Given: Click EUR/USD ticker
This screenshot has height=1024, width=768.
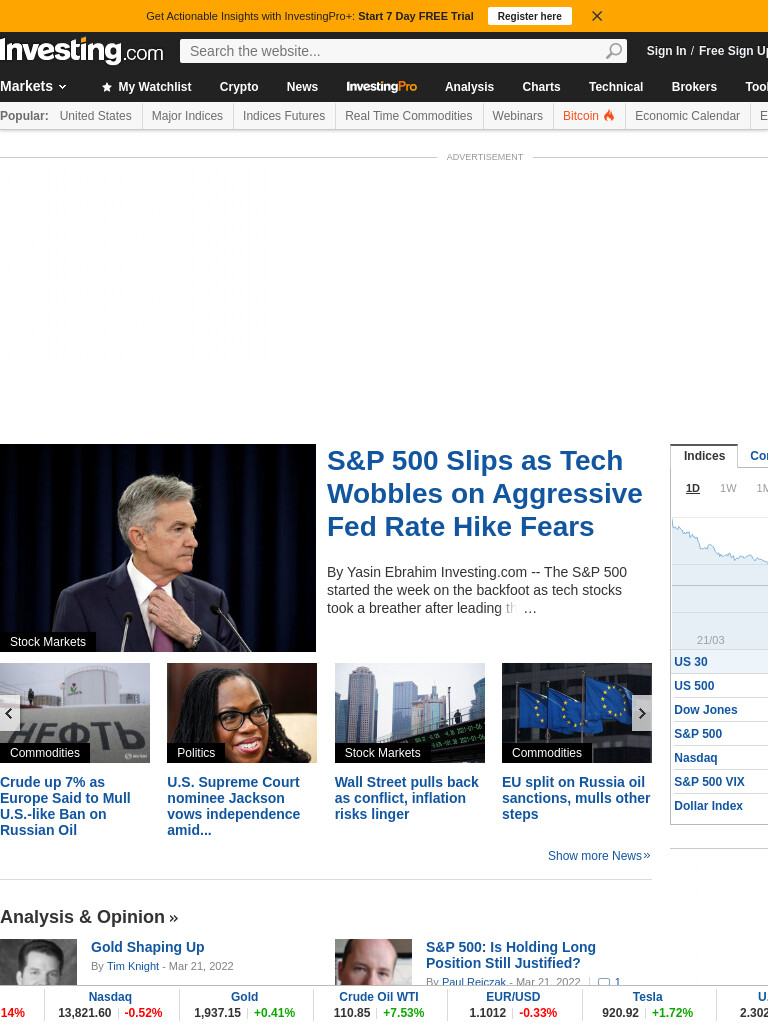Looking at the screenshot, I should [x=513, y=997].
